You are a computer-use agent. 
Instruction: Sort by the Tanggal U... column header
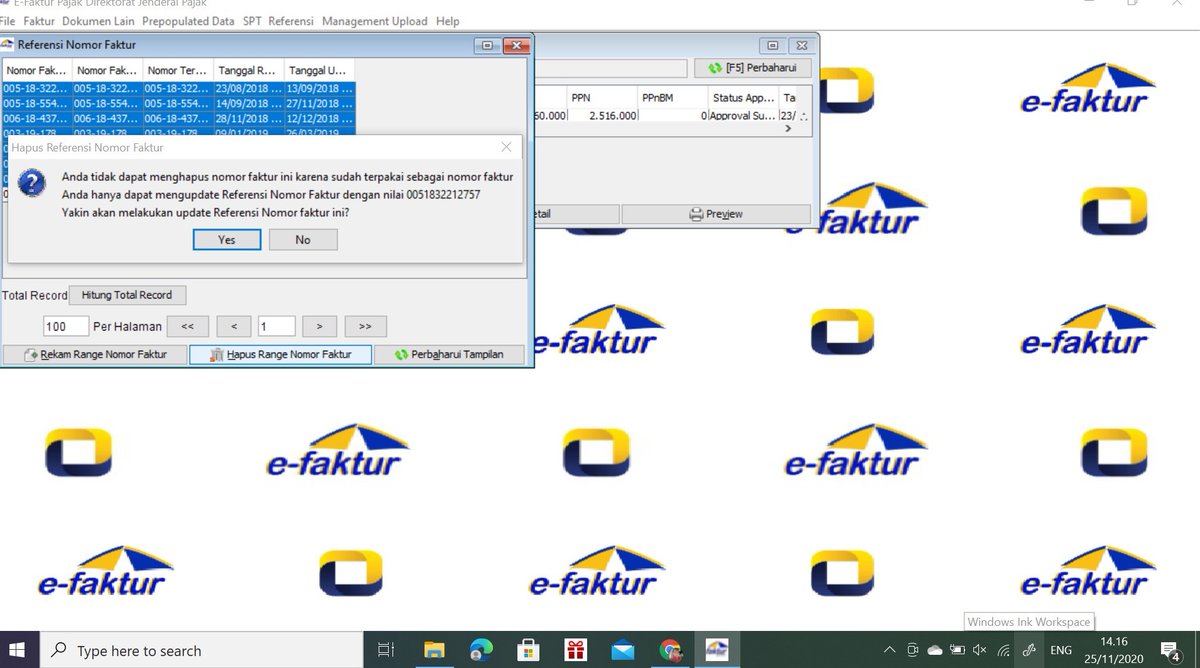pos(319,71)
